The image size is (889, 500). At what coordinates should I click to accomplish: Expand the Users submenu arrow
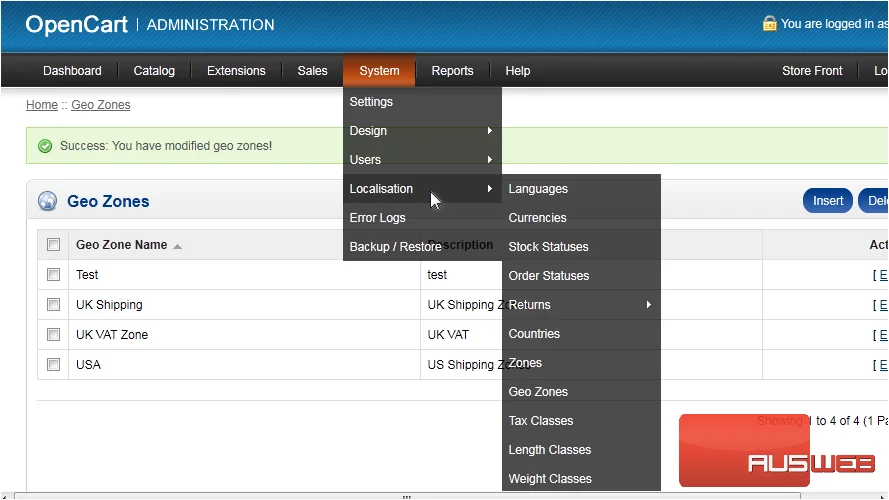click(x=490, y=160)
